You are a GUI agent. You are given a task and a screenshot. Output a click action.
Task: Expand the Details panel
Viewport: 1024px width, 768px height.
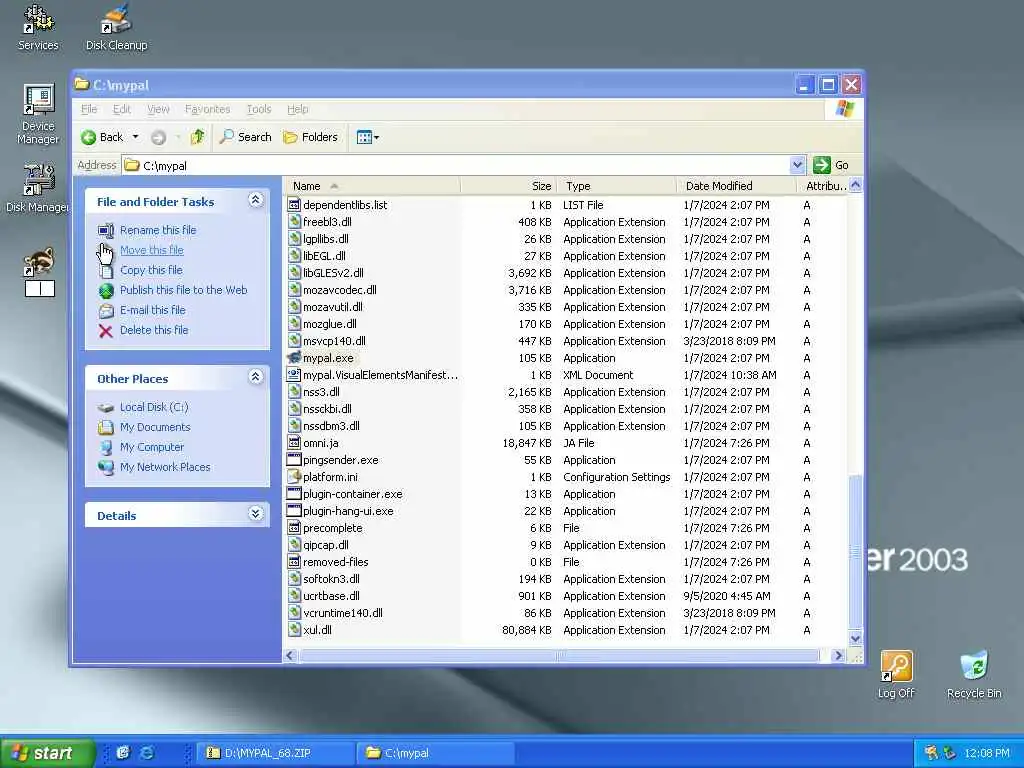pyautogui.click(x=255, y=514)
